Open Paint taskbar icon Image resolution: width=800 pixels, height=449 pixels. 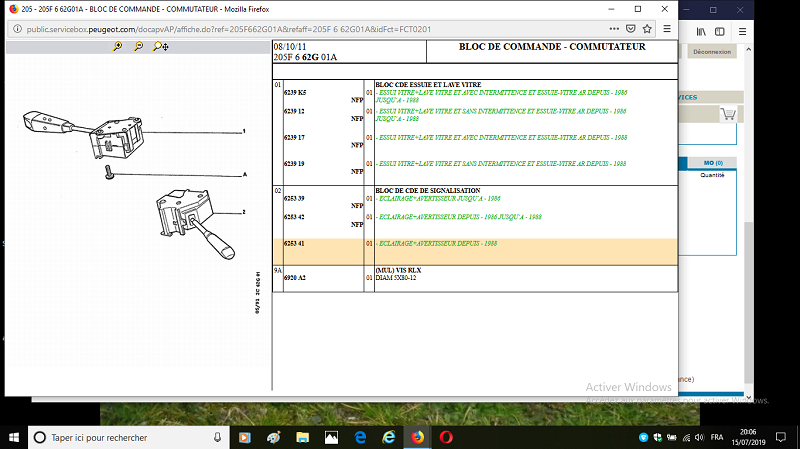[274, 437]
